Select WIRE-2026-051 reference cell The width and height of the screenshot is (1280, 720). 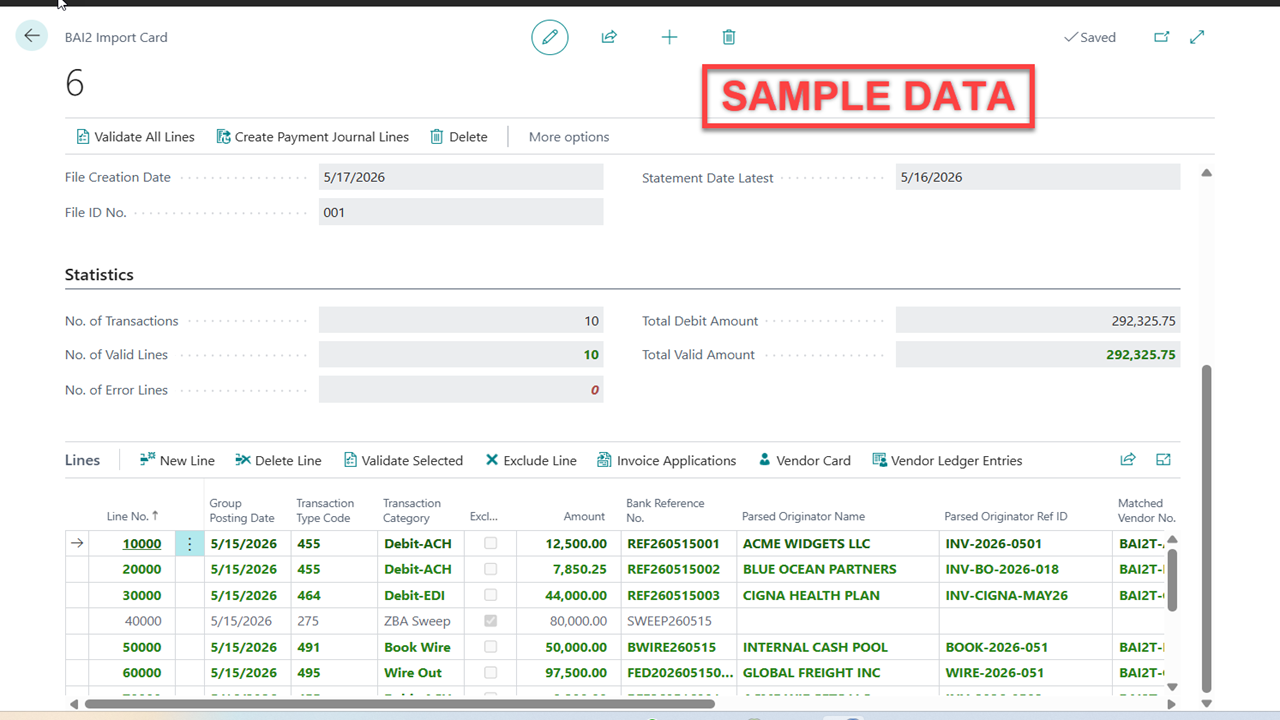point(1024,673)
